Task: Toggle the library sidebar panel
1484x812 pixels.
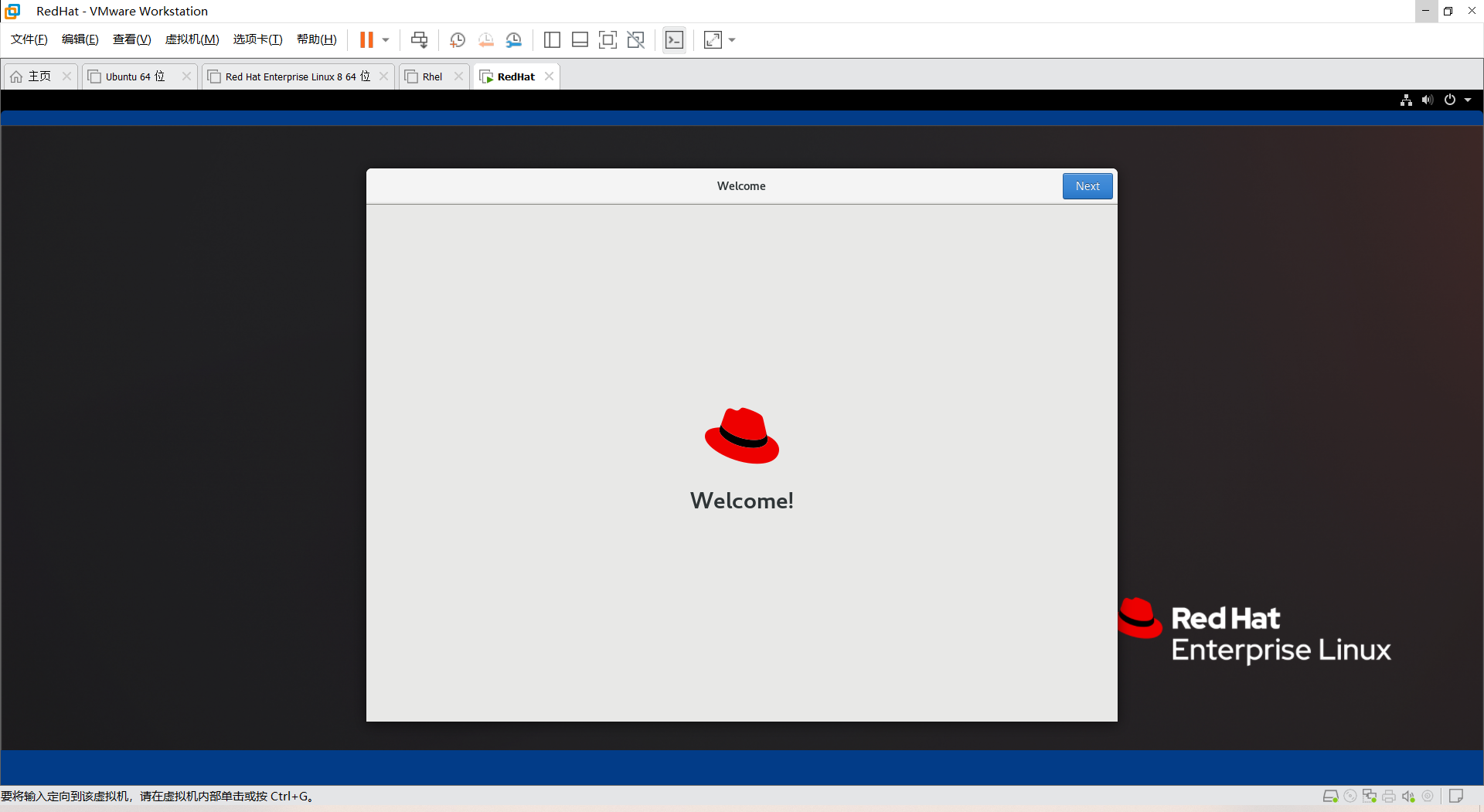Action: (552, 39)
